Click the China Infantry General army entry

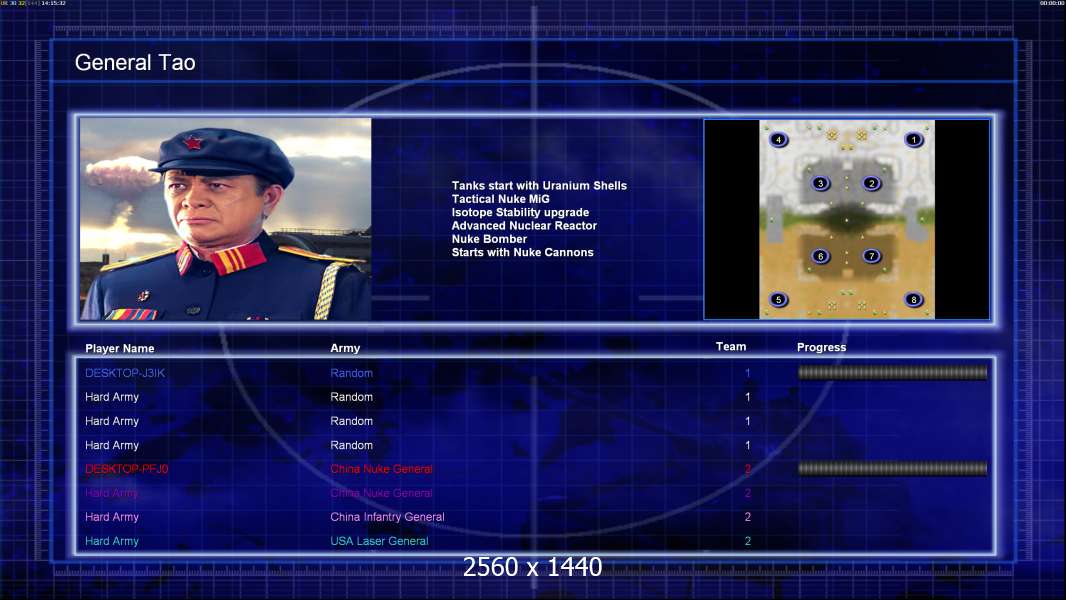388,517
